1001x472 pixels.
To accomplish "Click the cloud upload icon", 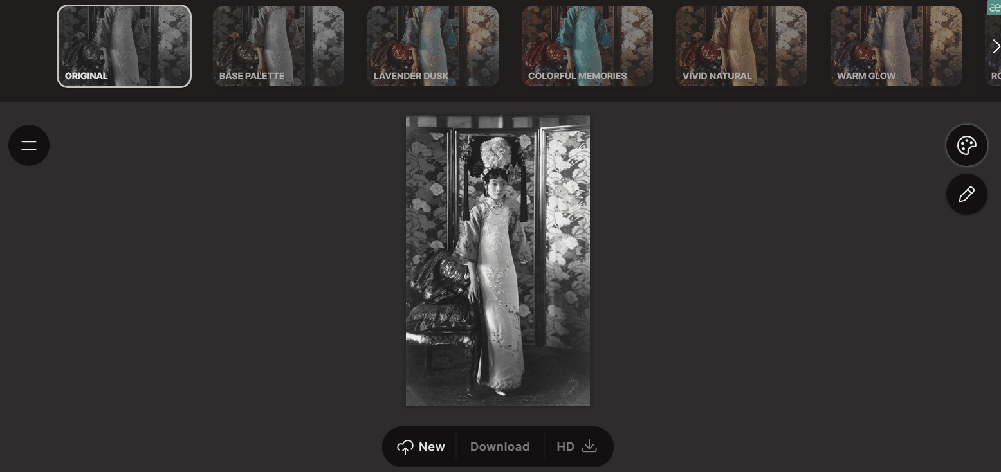I will 405,447.
